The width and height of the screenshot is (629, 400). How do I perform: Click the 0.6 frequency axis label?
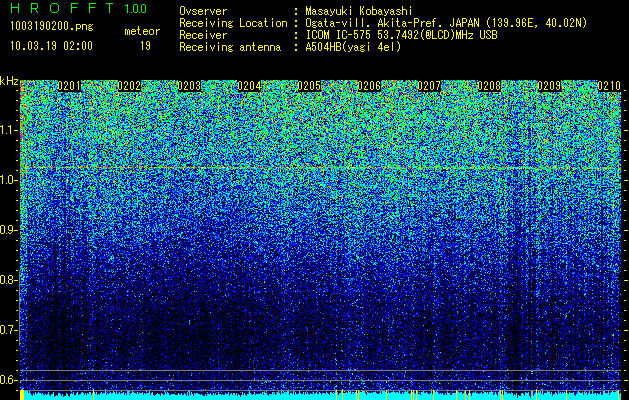tap(8, 380)
